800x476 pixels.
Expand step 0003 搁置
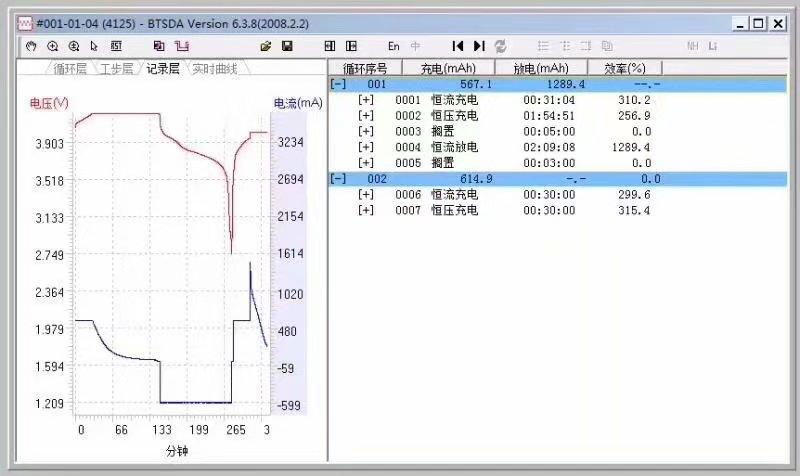pos(366,132)
